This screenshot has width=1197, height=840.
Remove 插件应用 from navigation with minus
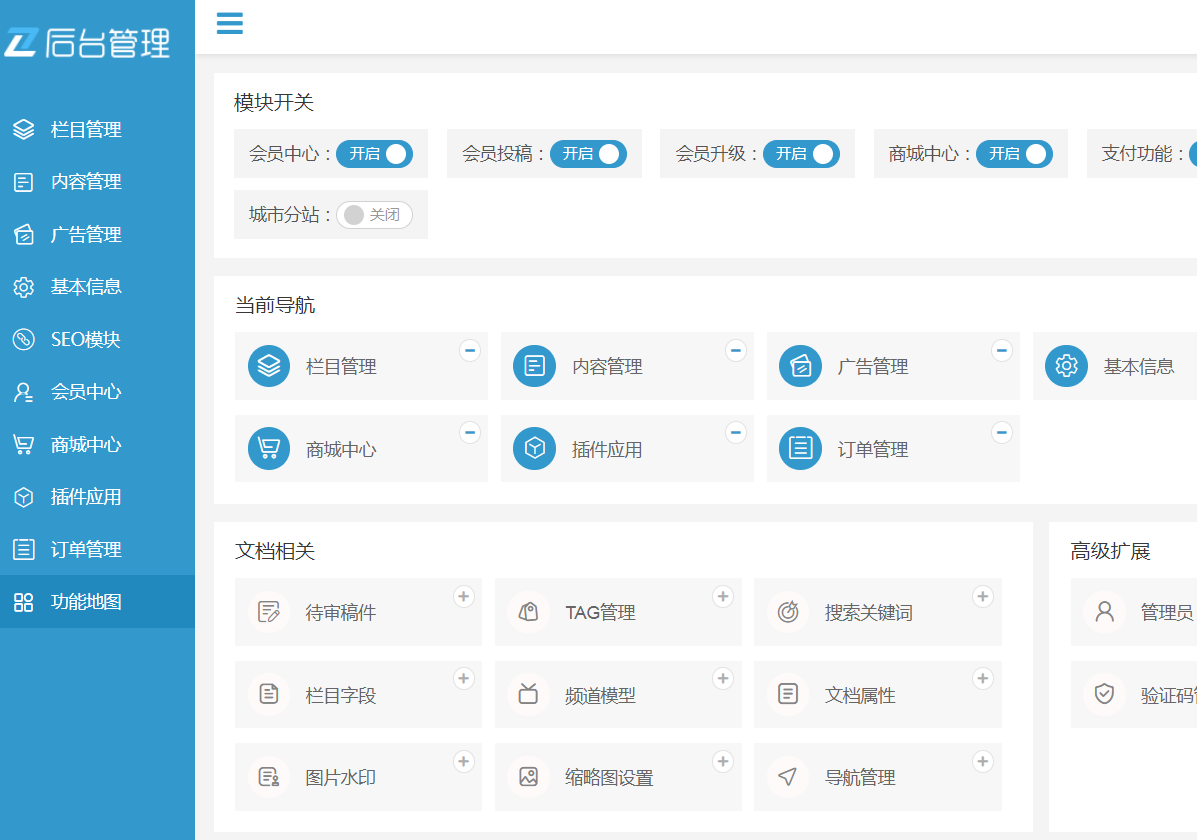pyautogui.click(x=735, y=433)
